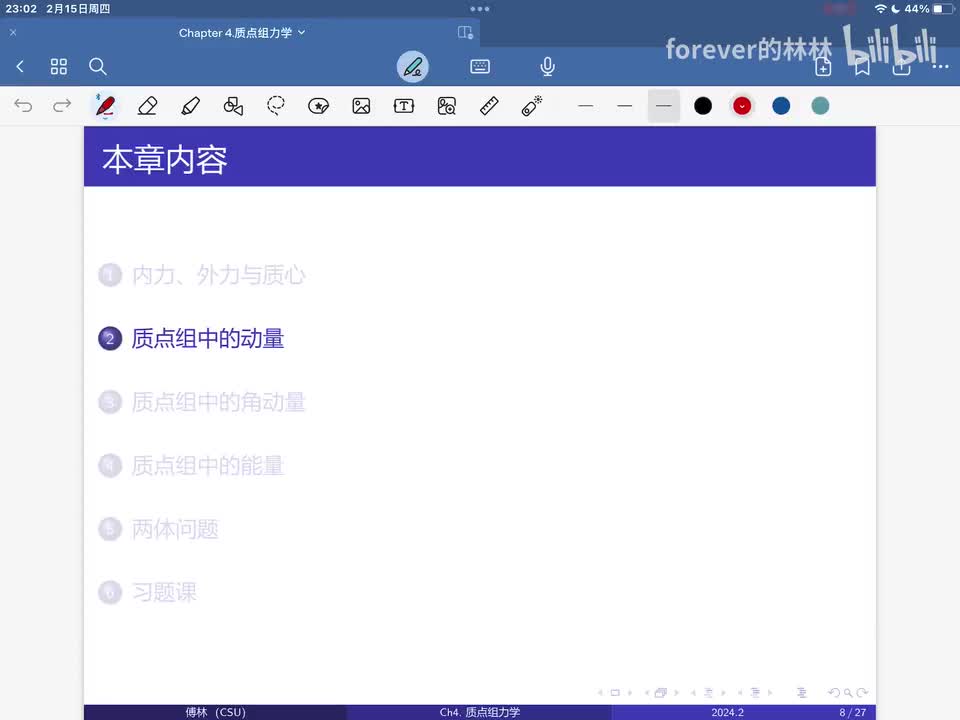Open the stickers elements tool
960x720 pixels.
(x=318, y=106)
